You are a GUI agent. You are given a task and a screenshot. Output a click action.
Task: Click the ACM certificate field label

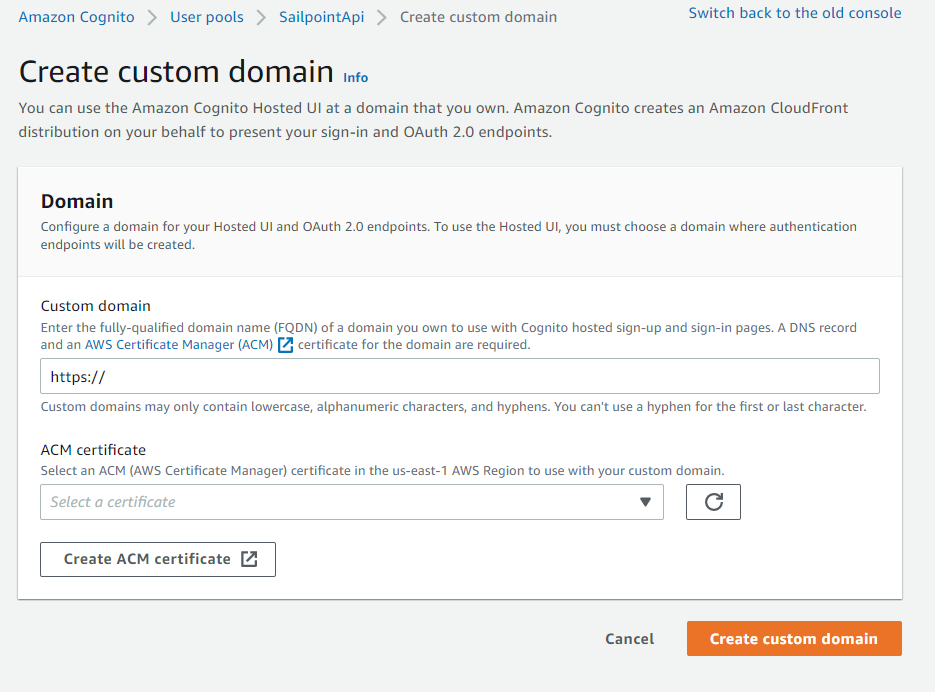point(93,450)
